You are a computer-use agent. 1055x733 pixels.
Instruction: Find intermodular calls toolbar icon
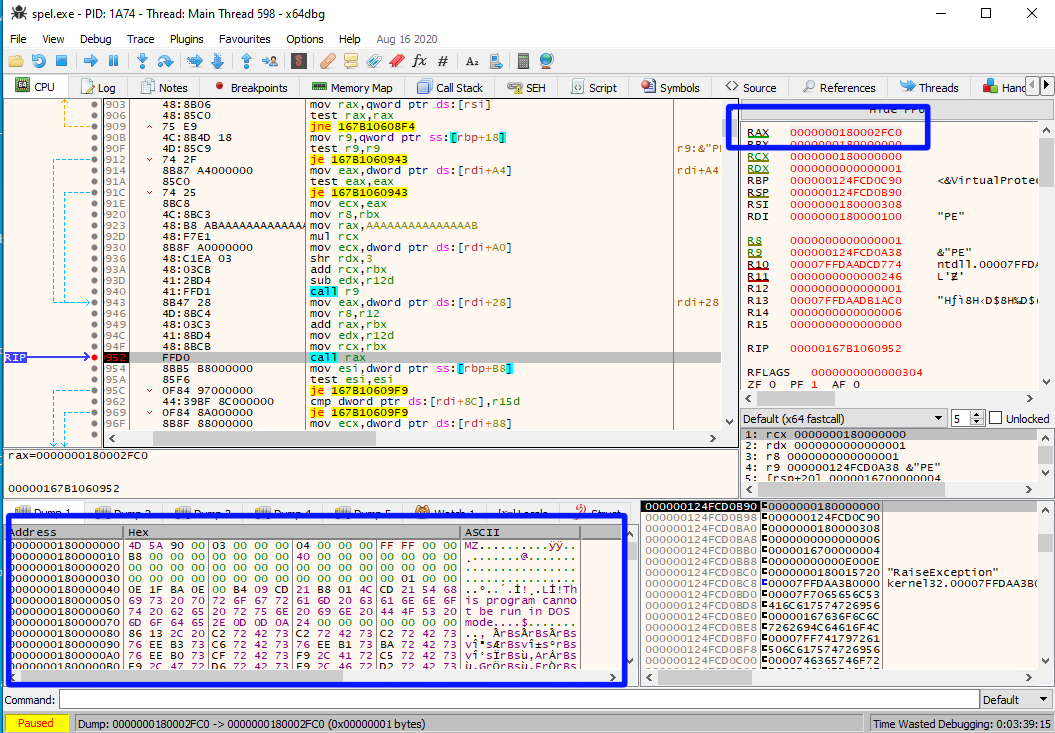[x=495, y=61]
